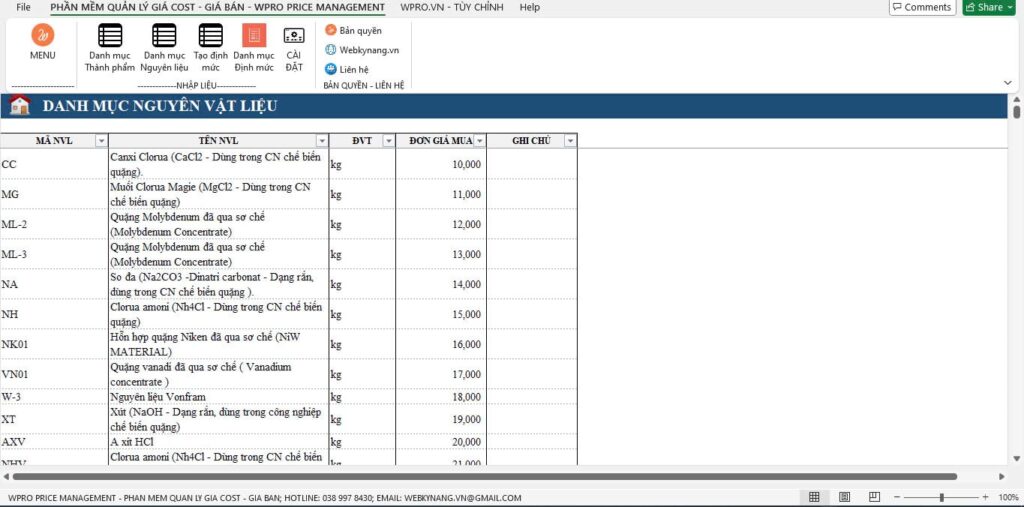Click the zoom slider handle
The image size is (1024, 507).
coord(941,497)
